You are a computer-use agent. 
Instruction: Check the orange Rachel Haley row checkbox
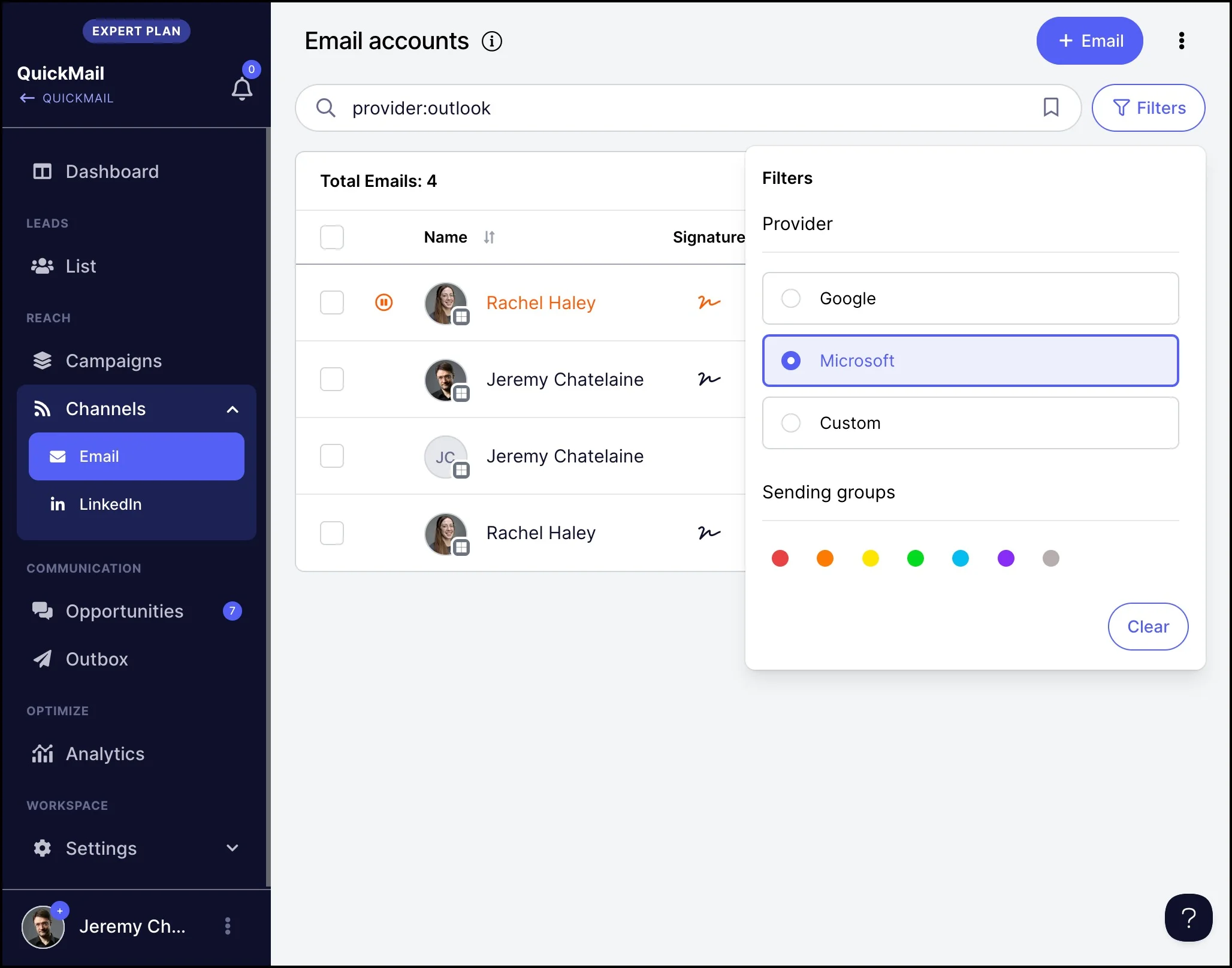pyautogui.click(x=332, y=302)
